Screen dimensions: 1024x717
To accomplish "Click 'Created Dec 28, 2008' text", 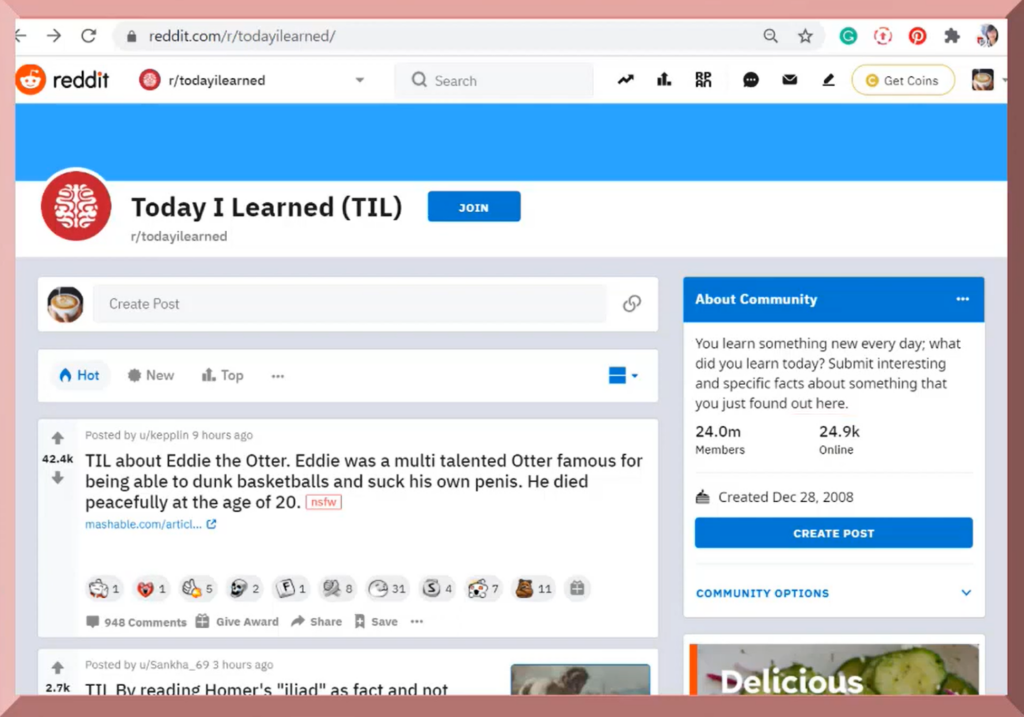I will click(x=786, y=497).
